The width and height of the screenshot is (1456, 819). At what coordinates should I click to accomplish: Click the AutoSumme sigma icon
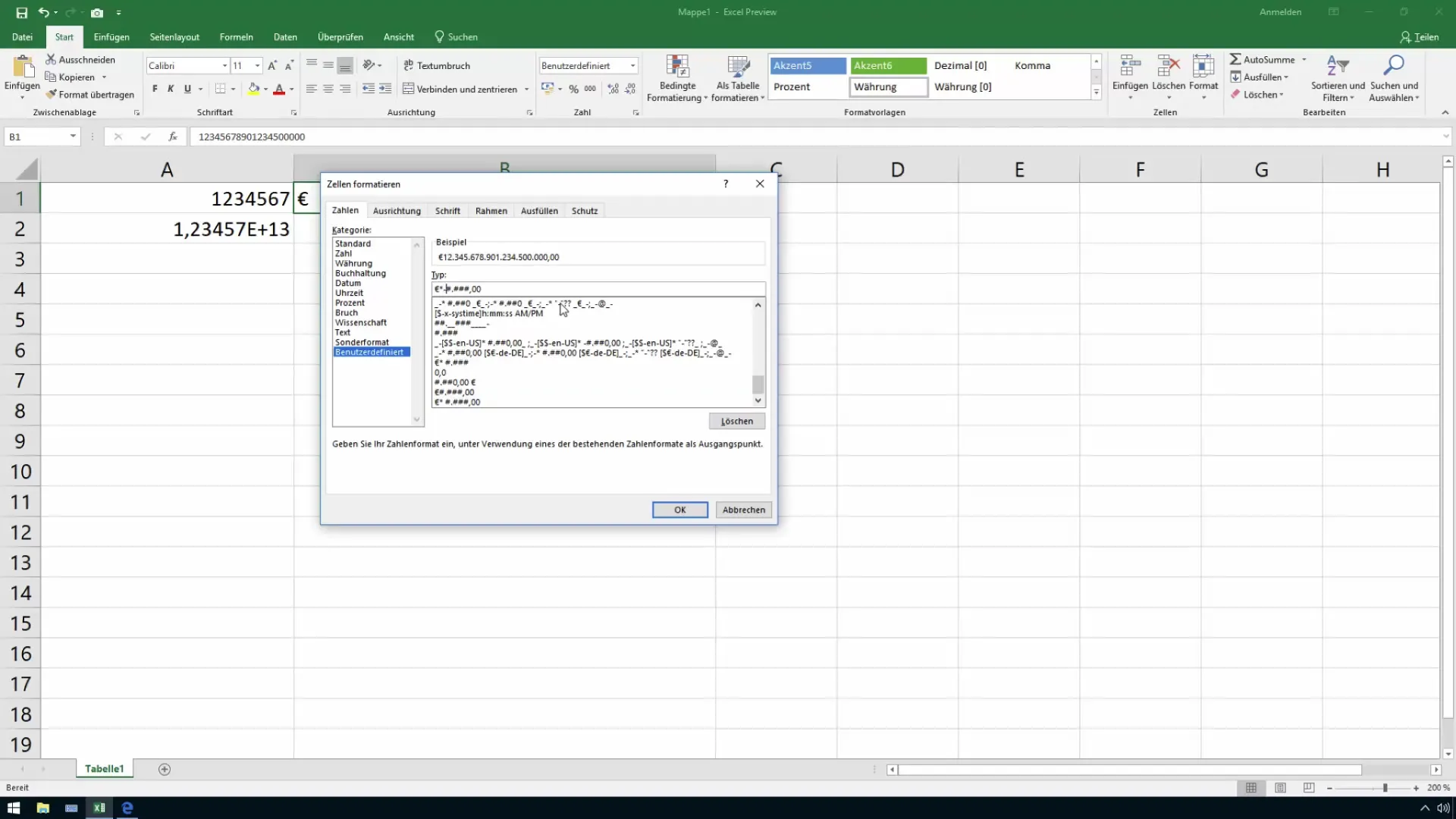coord(1235,59)
